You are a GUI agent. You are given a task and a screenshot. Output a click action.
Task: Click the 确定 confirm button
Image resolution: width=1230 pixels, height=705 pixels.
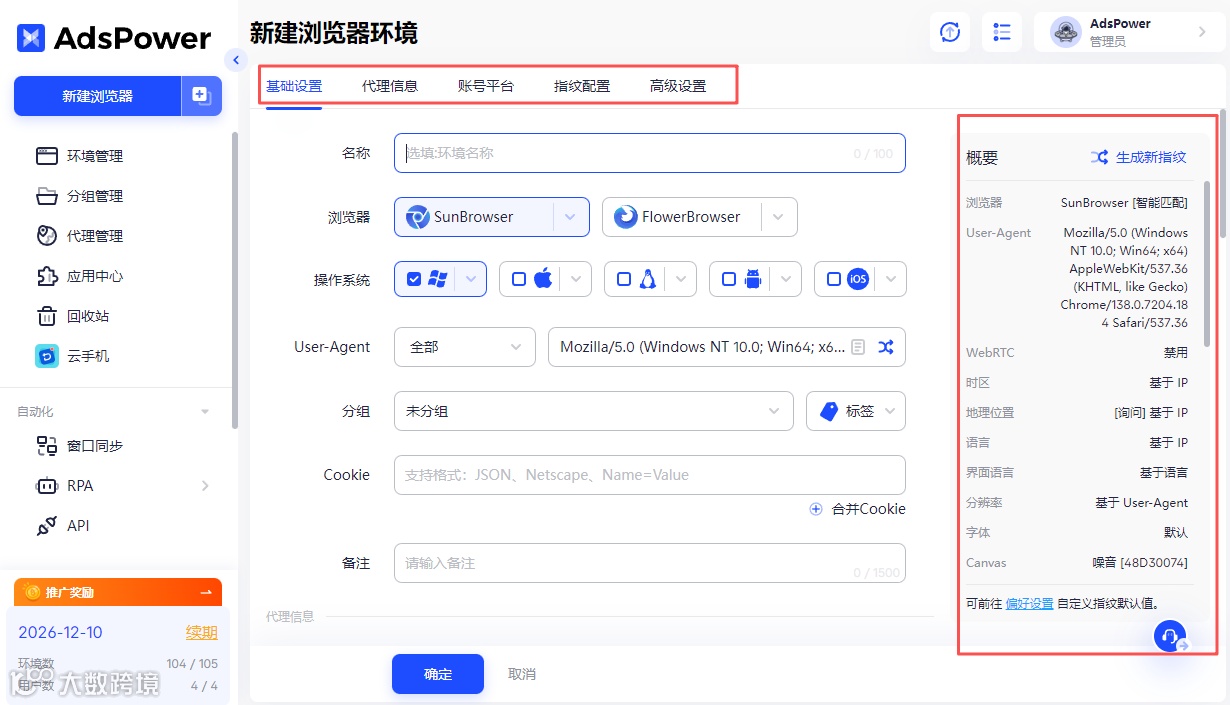(438, 674)
